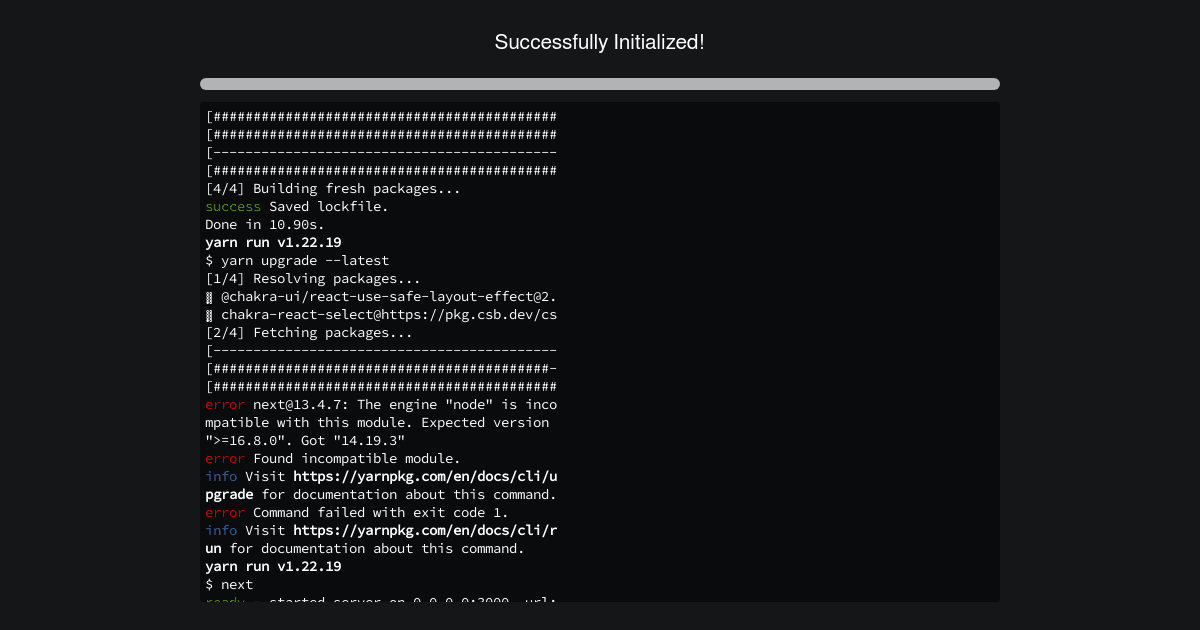Click "Command failed with exit code 1." line
Viewport: 1200px width, 630px height.
click(x=357, y=513)
